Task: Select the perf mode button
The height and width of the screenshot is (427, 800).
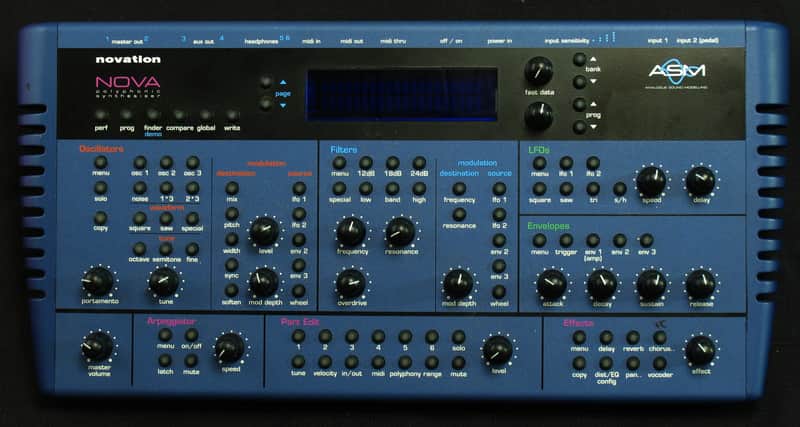Action: tap(101, 115)
